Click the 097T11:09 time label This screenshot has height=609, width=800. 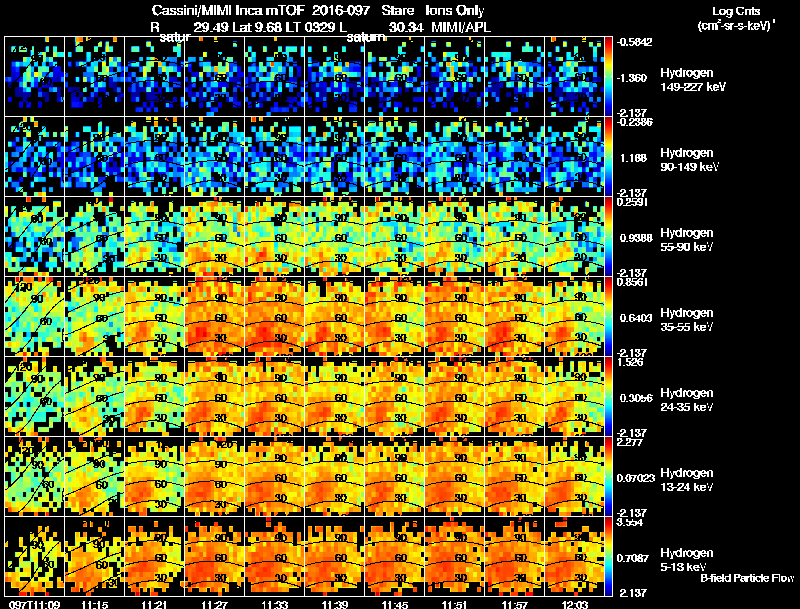[x=34, y=604]
